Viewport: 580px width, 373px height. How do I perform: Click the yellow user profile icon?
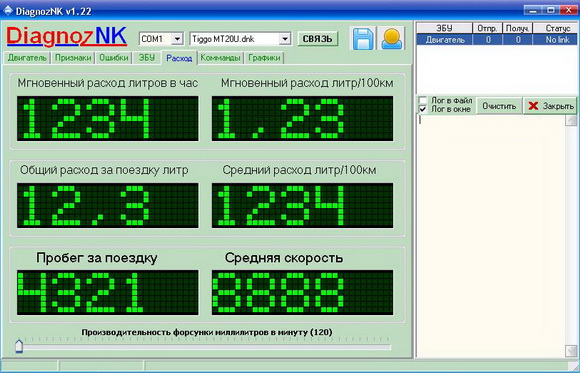[x=392, y=38]
